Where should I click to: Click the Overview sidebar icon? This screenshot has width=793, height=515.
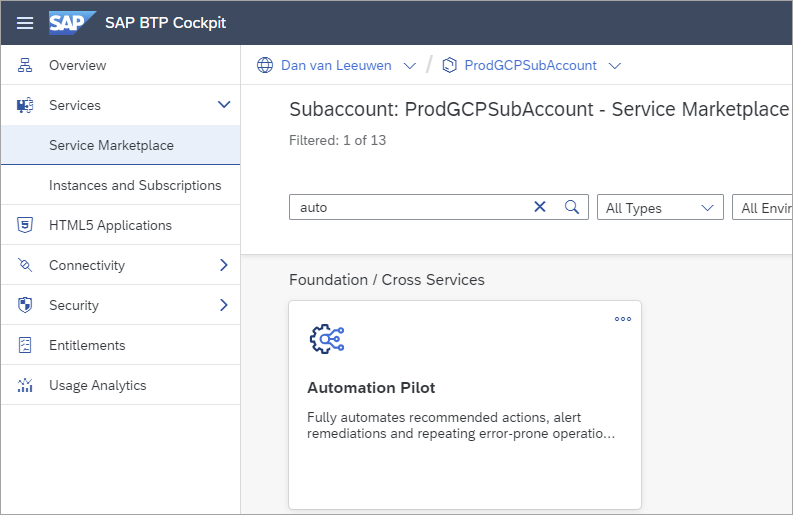pos(25,65)
